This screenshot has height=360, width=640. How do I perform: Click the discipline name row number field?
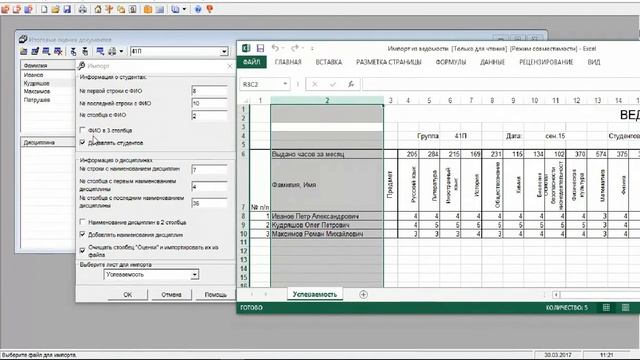[209, 169]
